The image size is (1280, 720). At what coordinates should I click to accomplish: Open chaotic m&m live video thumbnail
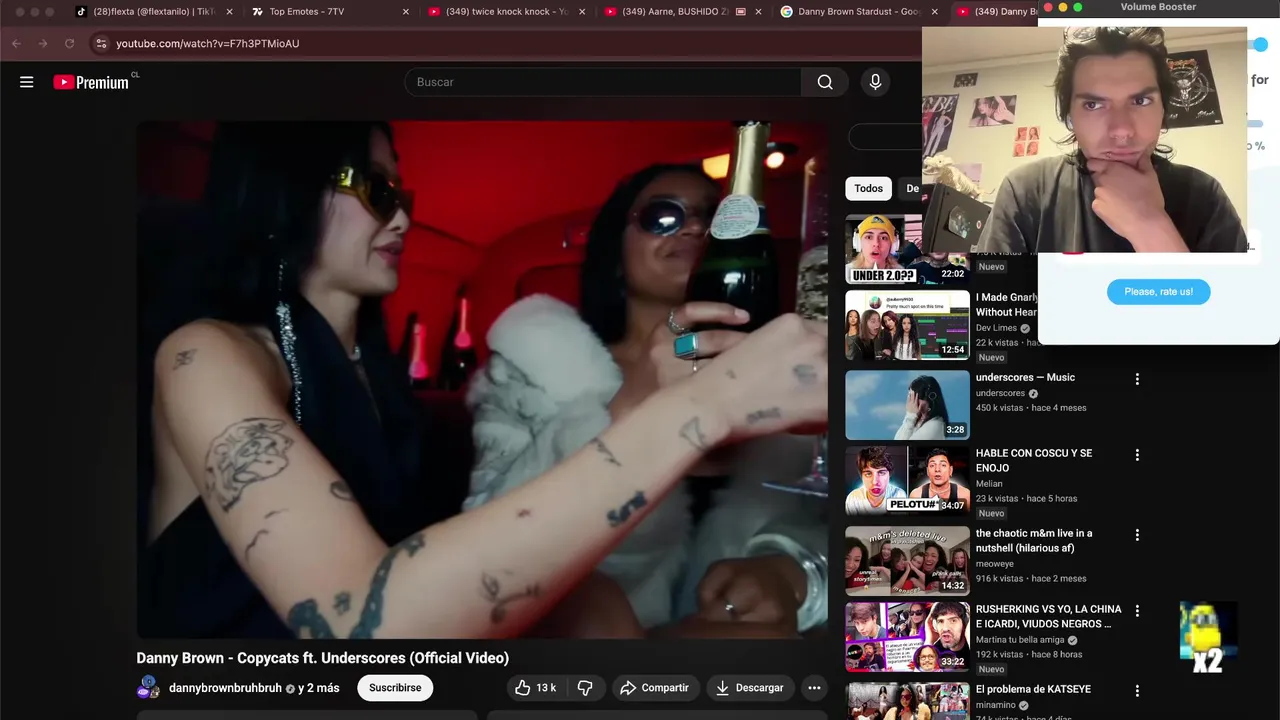click(x=908, y=561)
